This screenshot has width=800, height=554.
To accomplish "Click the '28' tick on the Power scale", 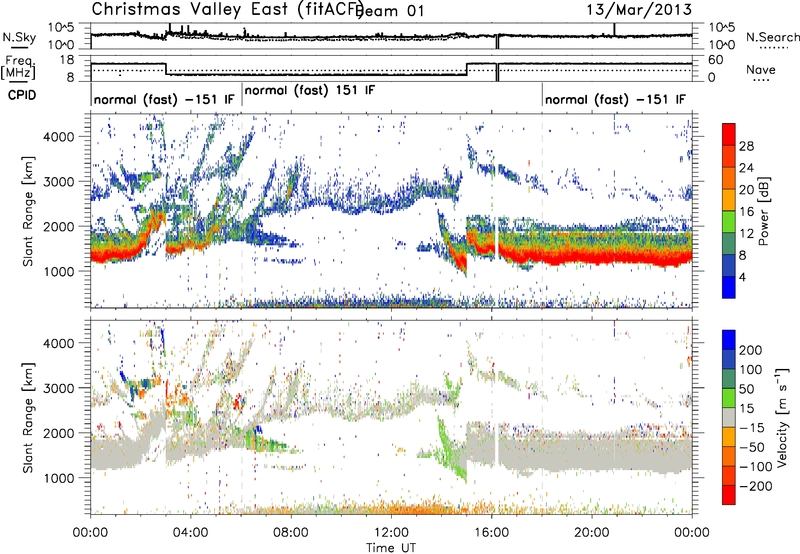I will click(746, 146).
